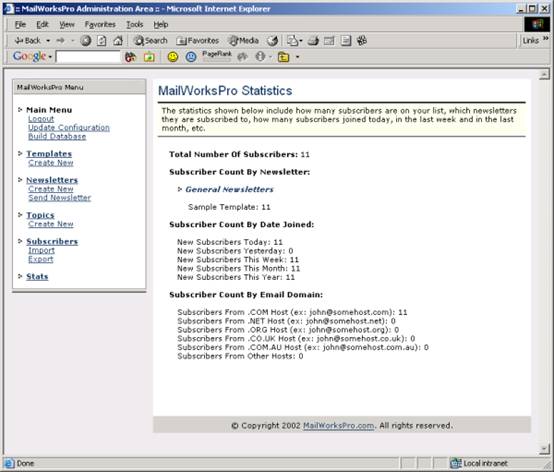Click the Edit page icon in toolbar
The width and height of the screenshot is (554, 472).
(x=329, y=41)
